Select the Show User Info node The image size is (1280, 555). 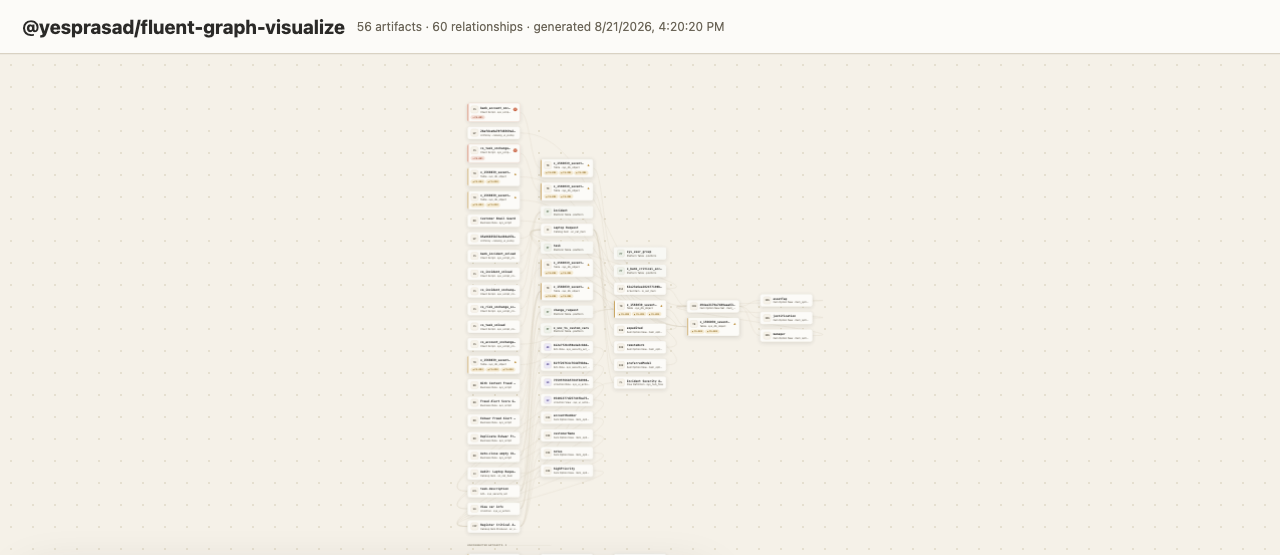[x=494, y=509]
